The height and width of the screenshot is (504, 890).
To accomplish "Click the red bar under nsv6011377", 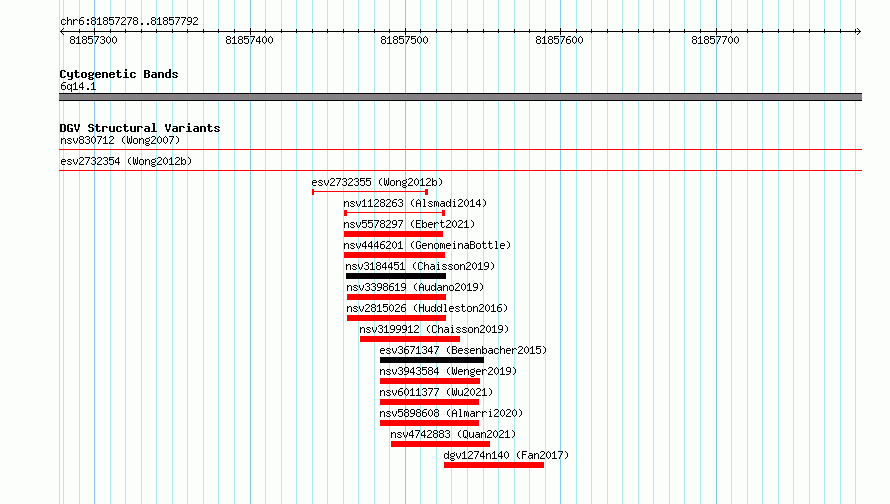I will [x=430, y=402].
